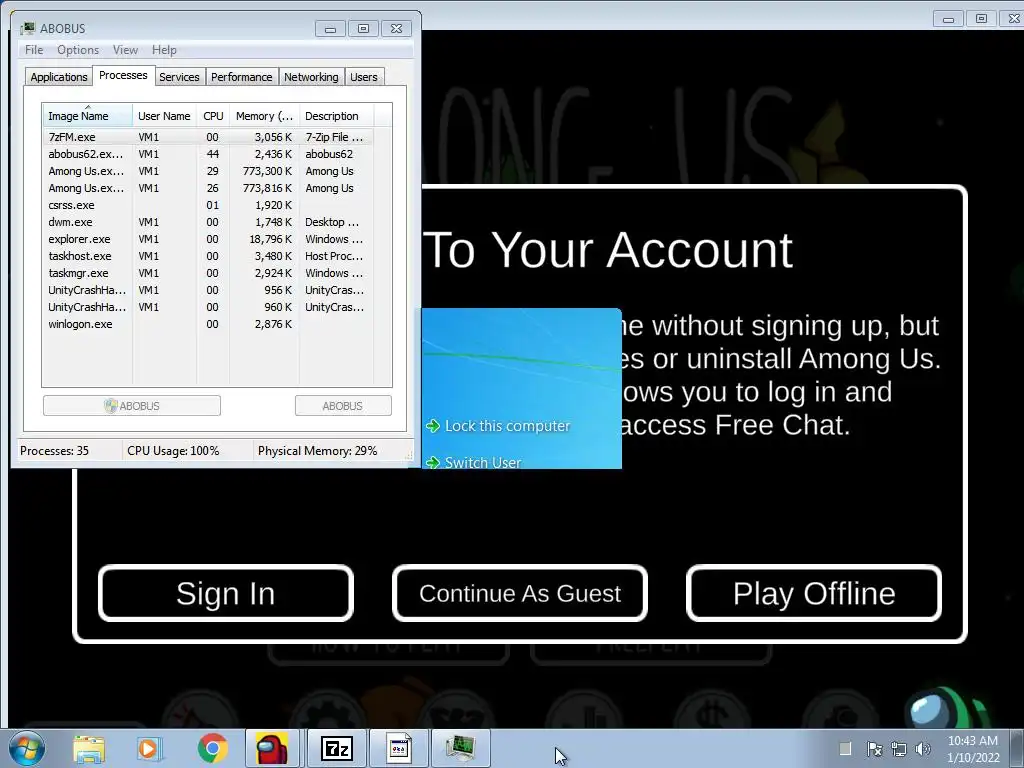Select Among Us.exe row with 773,816 K
Image resolution: width=1024 pixels, height=768 pixels.
[x=208, y=188]
